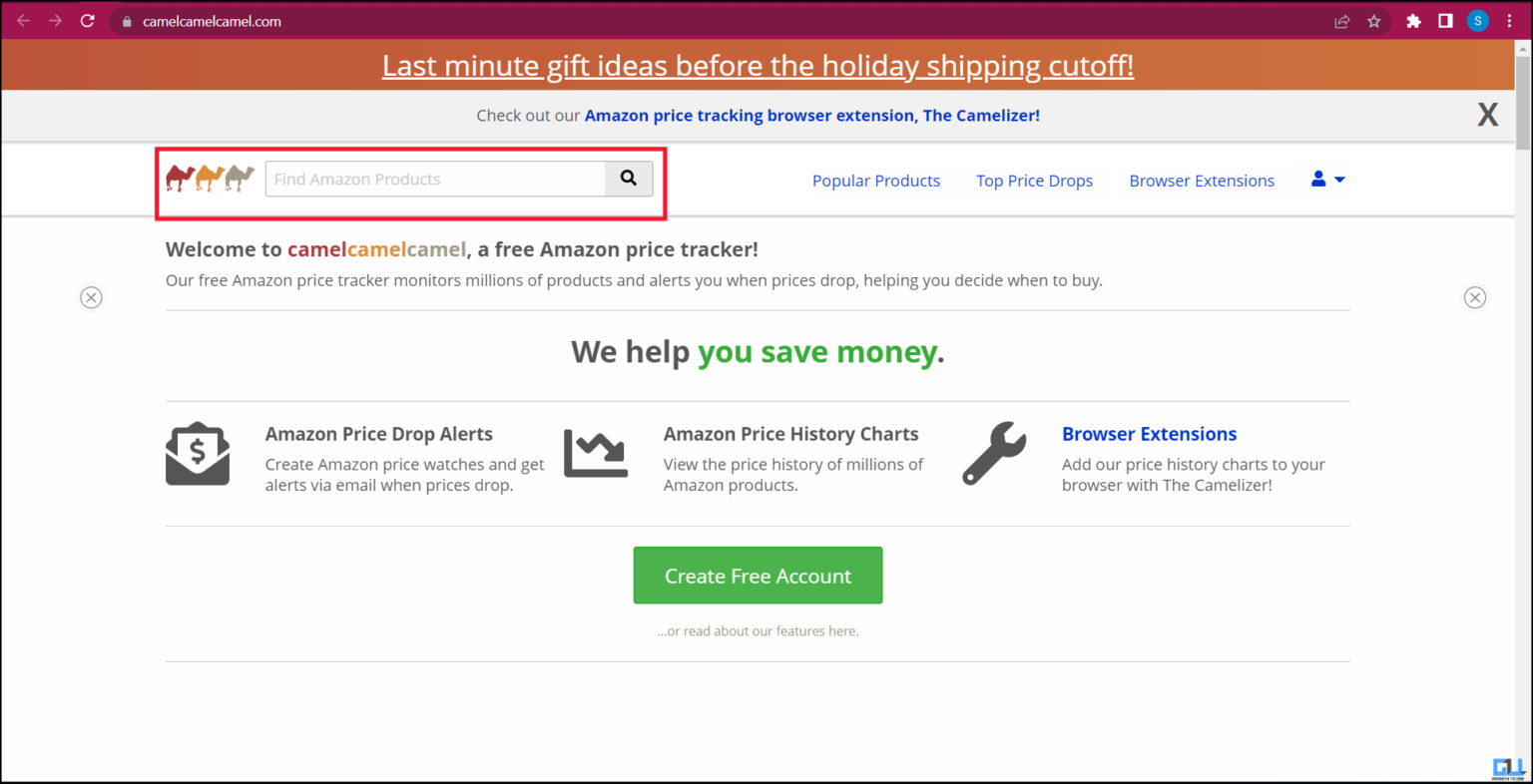This screenshot has width=1533, height=784.
Task: Dismiss the left circled X ad close control
Action: coord(91,297)
